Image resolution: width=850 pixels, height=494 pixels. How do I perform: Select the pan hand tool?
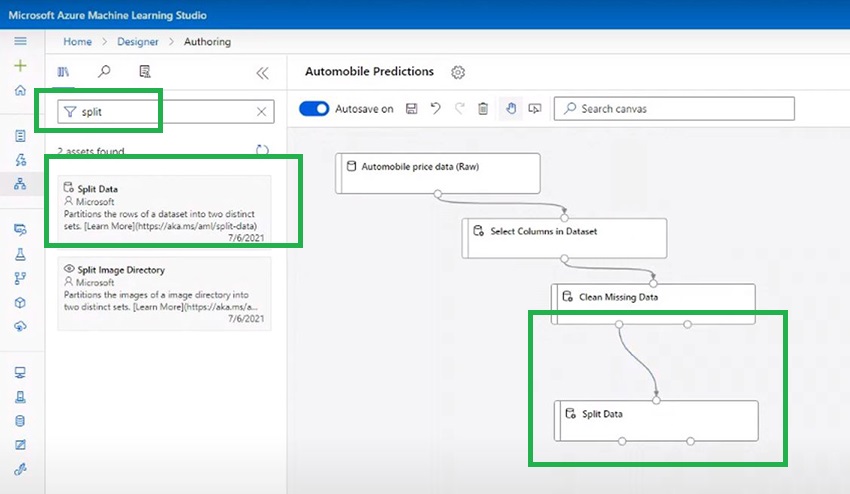(511, 108)
